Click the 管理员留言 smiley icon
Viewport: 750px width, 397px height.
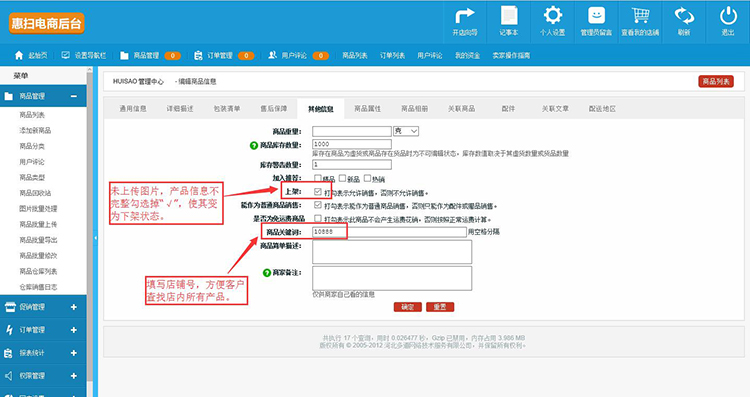click(x=596, y=15)
